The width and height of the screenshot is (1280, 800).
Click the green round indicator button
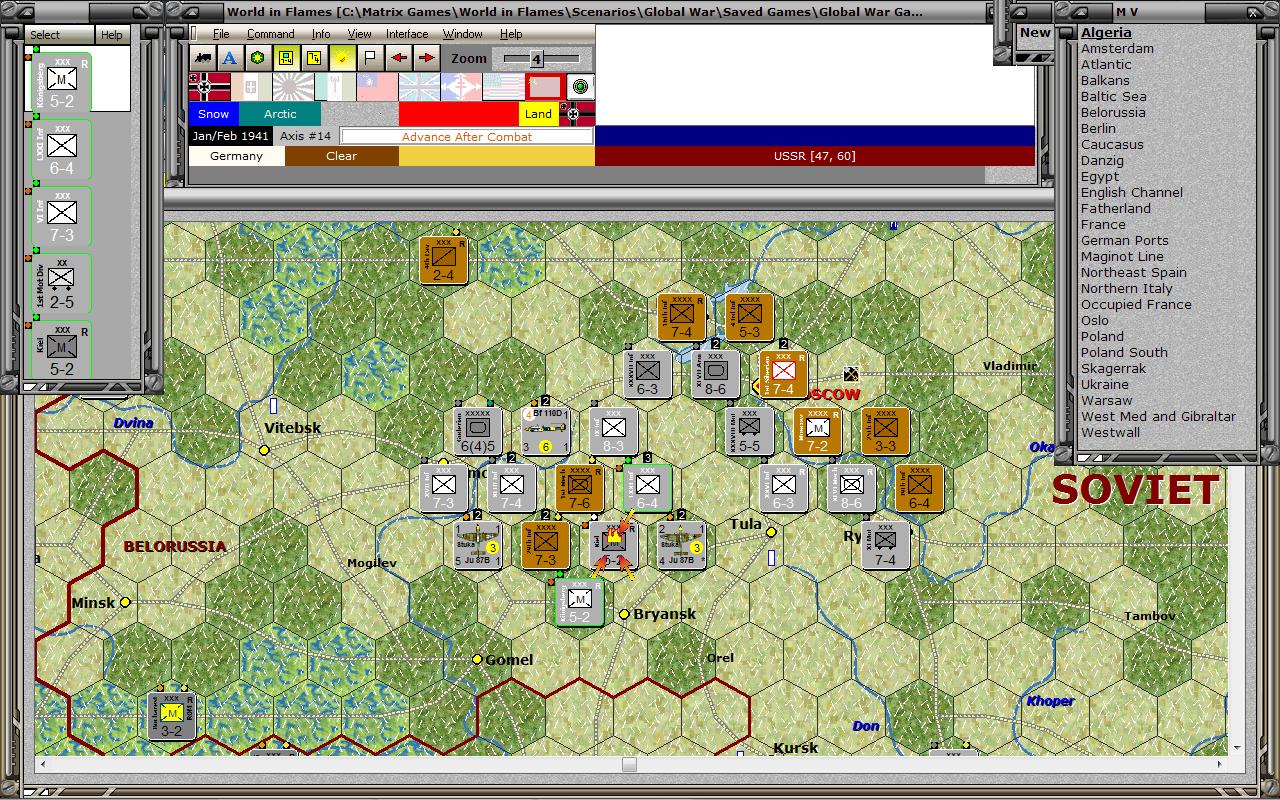(581, 87)
